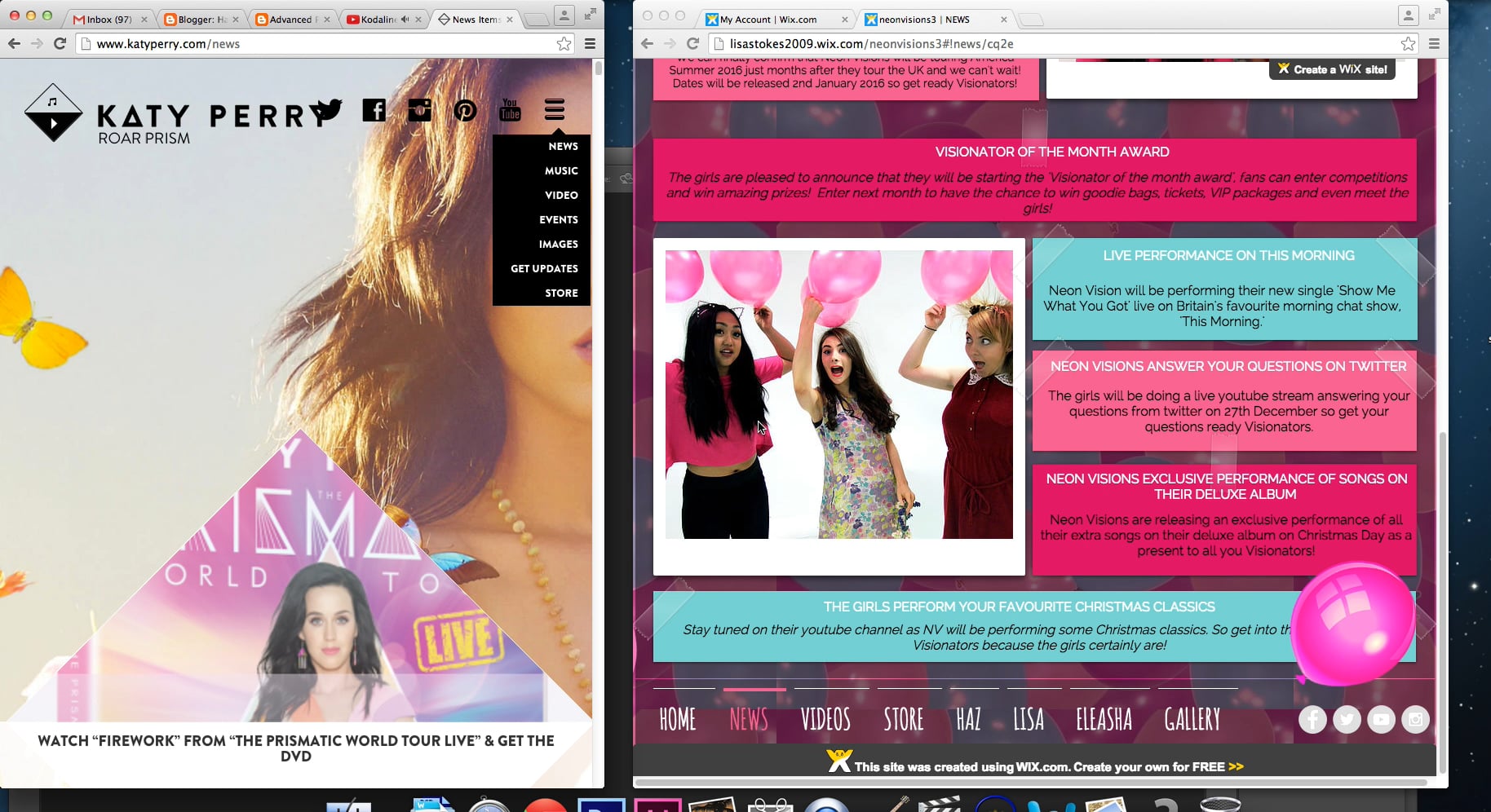Collapse the Katy Perry hamburger menu
The width and height of the screenshot is (1491, 812).
click(x=555, y=109)
